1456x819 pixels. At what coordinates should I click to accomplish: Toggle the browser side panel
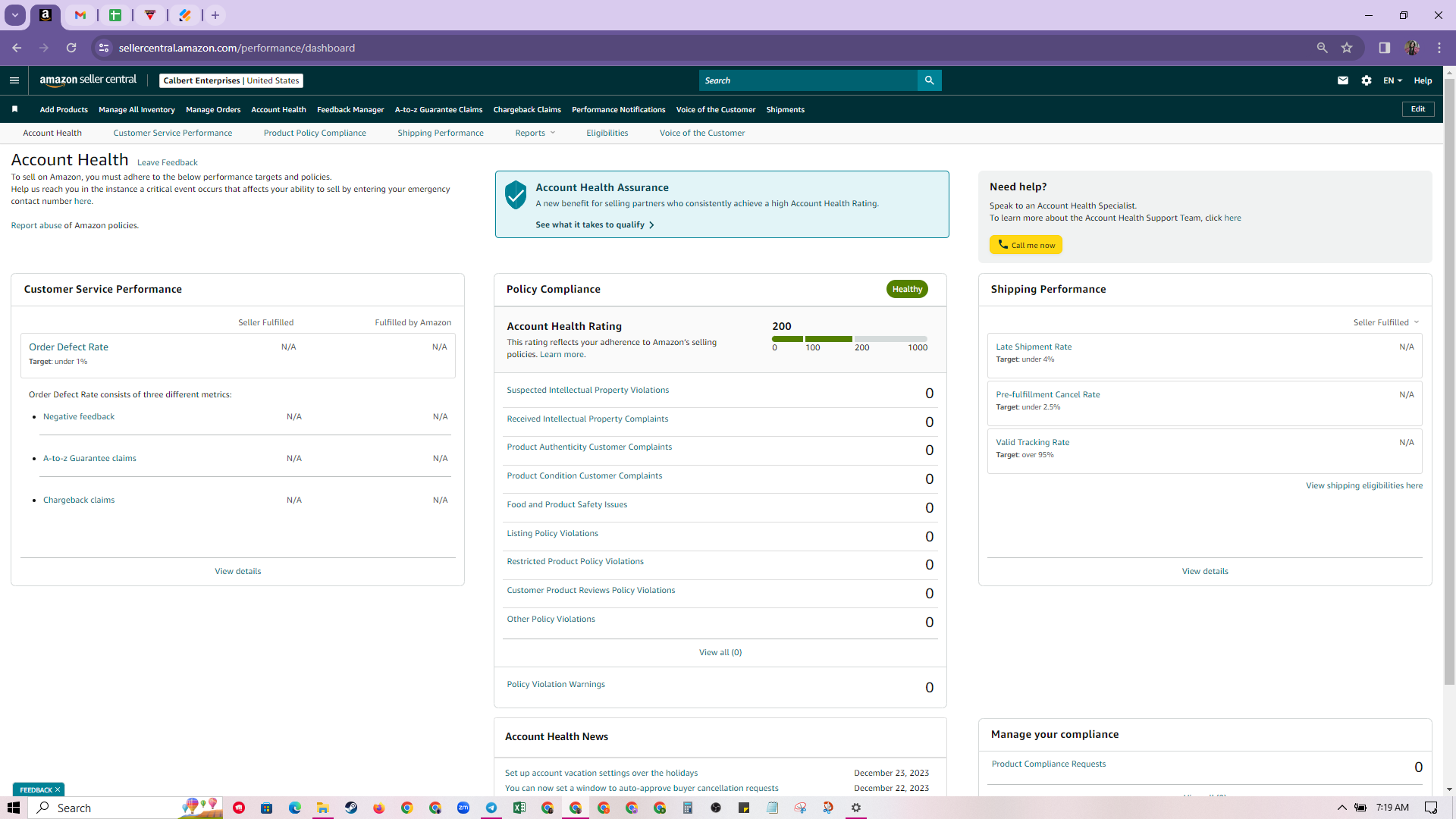[1384, 48]
